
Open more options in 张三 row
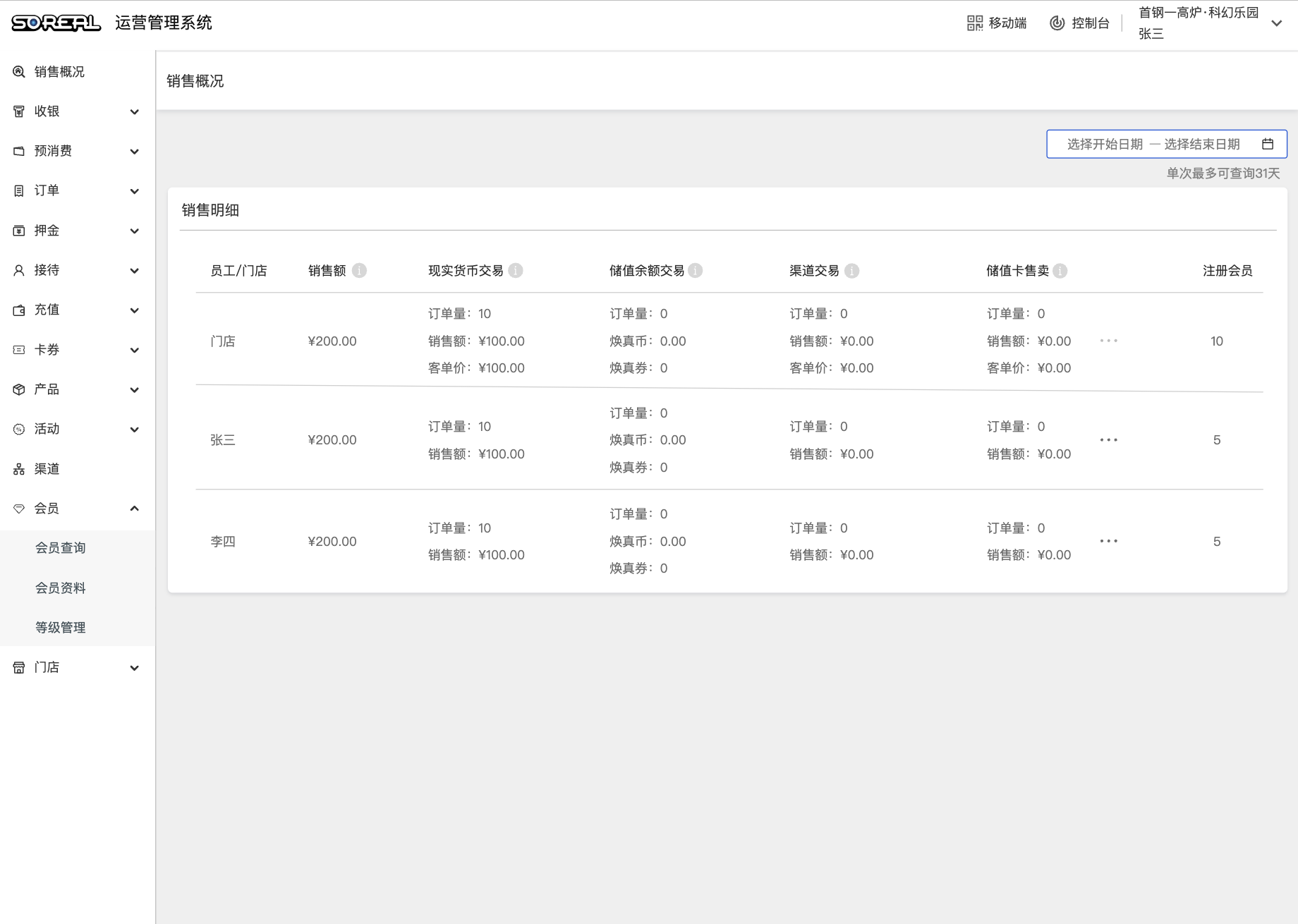tap(1109, 440)
